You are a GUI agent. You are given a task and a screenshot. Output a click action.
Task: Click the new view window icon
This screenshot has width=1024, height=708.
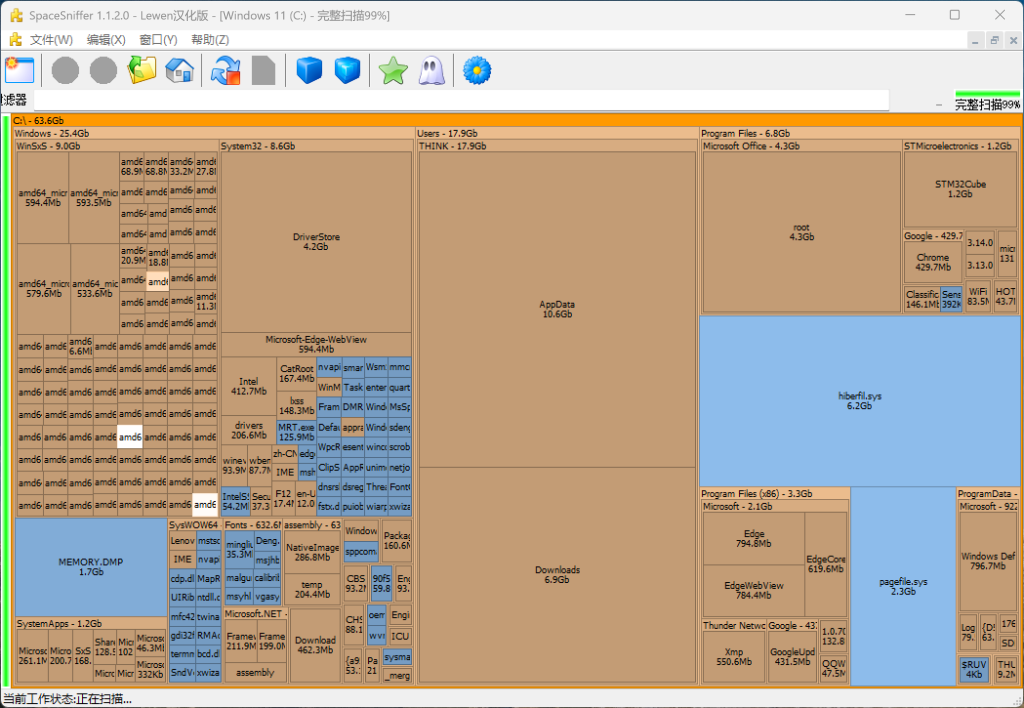click(x=19, y=70)
